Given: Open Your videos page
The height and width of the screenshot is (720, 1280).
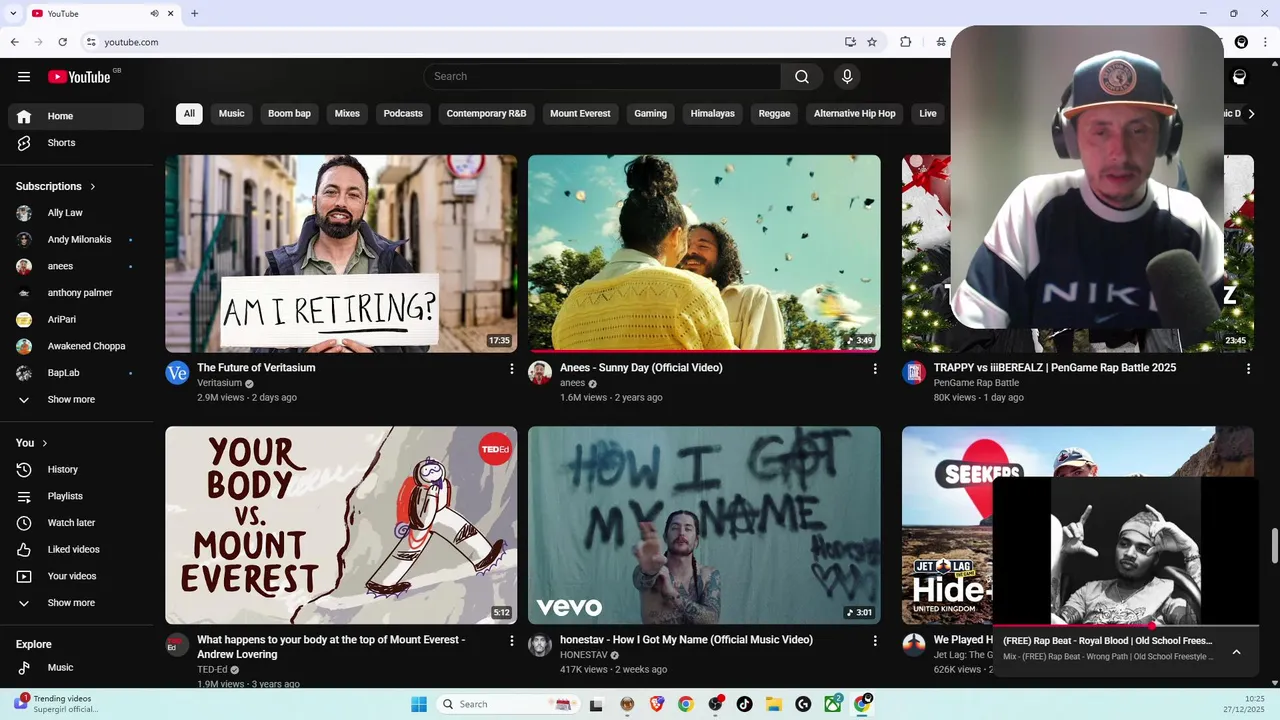Looking at the screenshot, I should pos(76,576).
